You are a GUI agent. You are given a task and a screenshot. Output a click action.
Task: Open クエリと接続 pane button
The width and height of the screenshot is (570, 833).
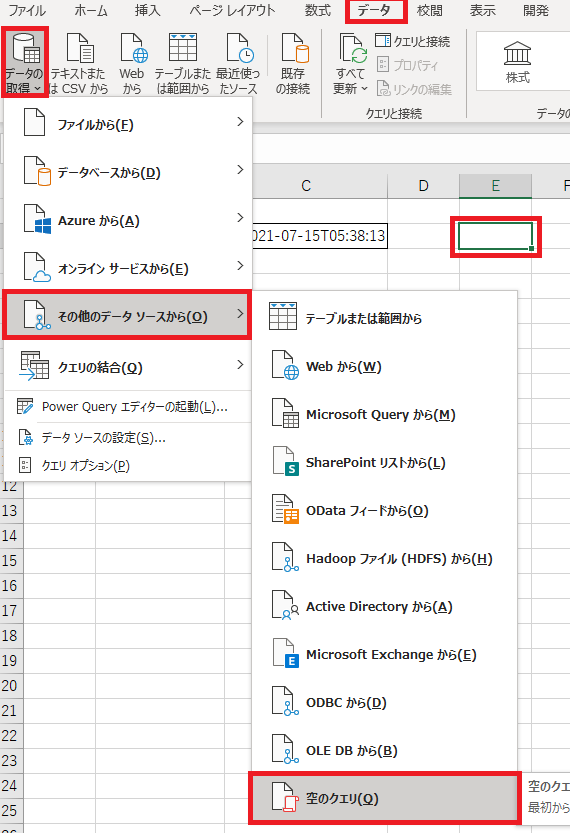[412, 41]
